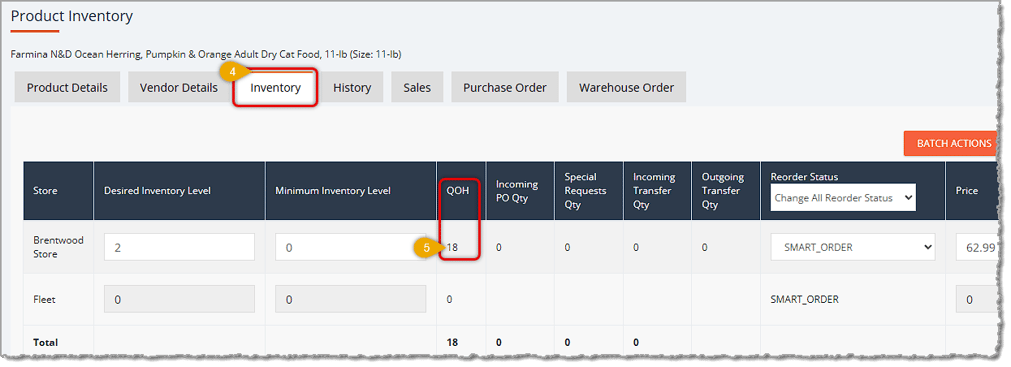Open Change All Reorder Status dropdown
The height and width of the screenshot is (367, 1011).
coord(843,198)
